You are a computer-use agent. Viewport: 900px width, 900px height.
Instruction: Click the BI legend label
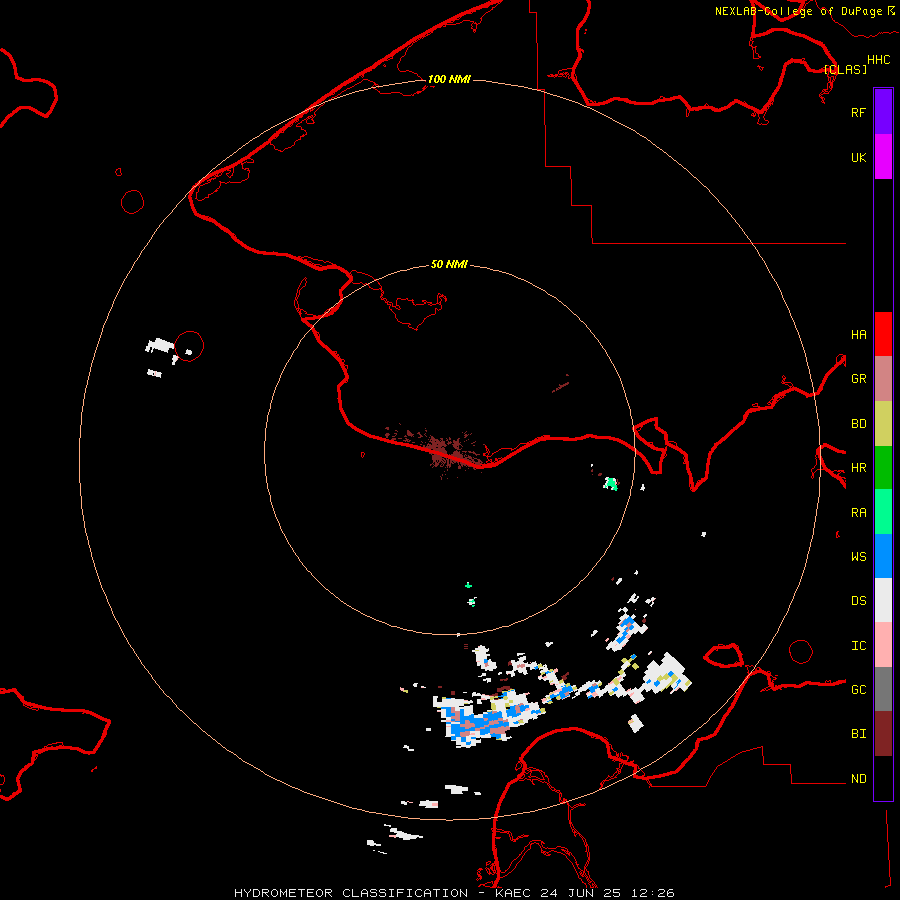pos(858,734)
